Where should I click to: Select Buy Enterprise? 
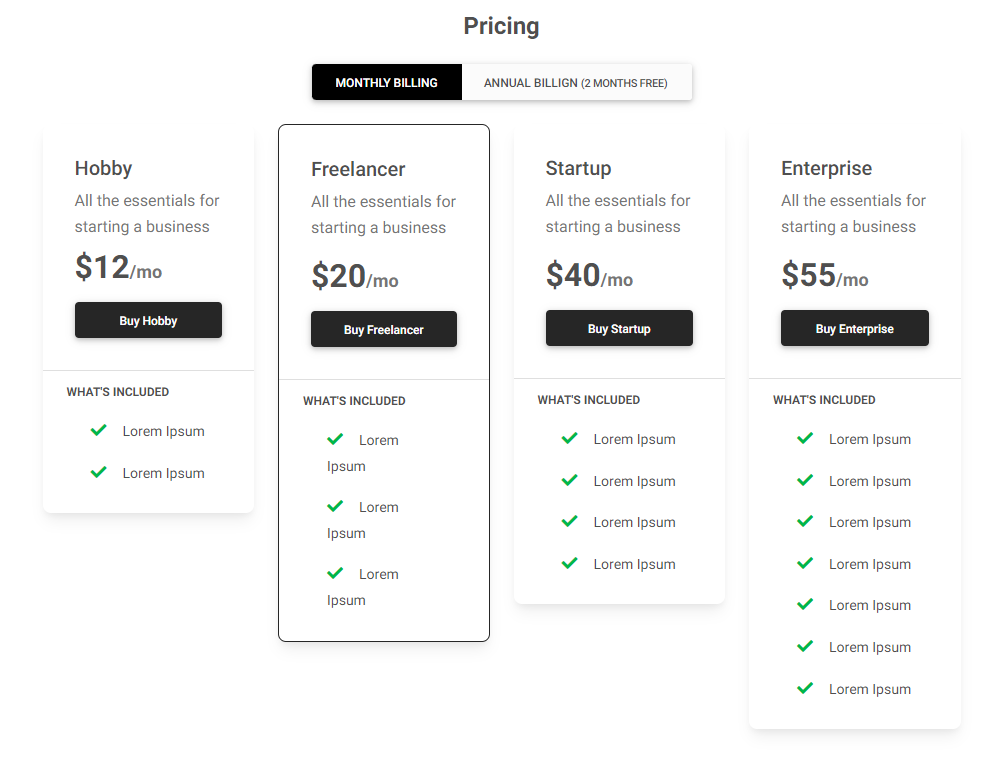click(x=854, y=328)
